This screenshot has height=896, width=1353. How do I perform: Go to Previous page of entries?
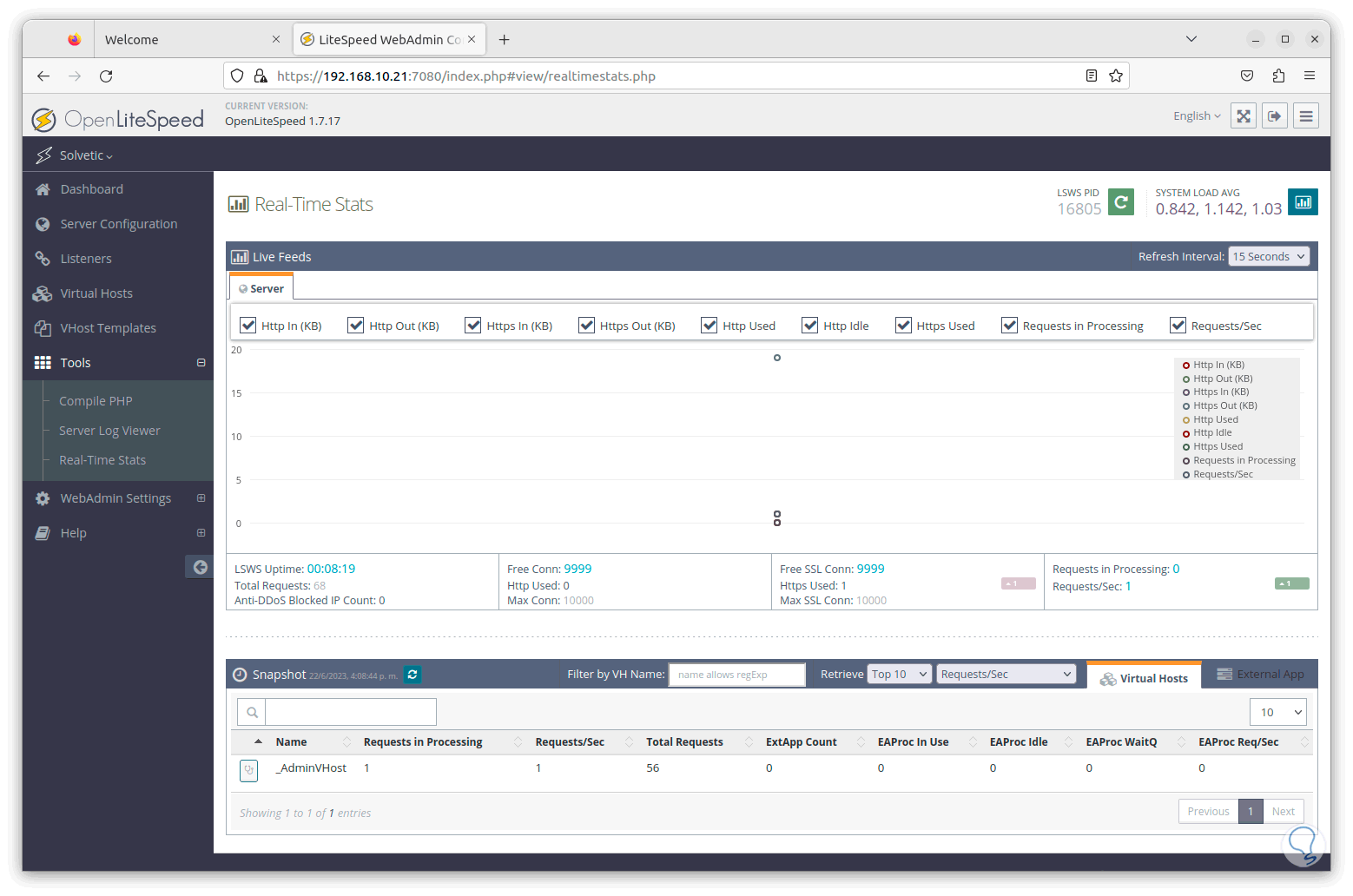click(x=1208, y=812)
